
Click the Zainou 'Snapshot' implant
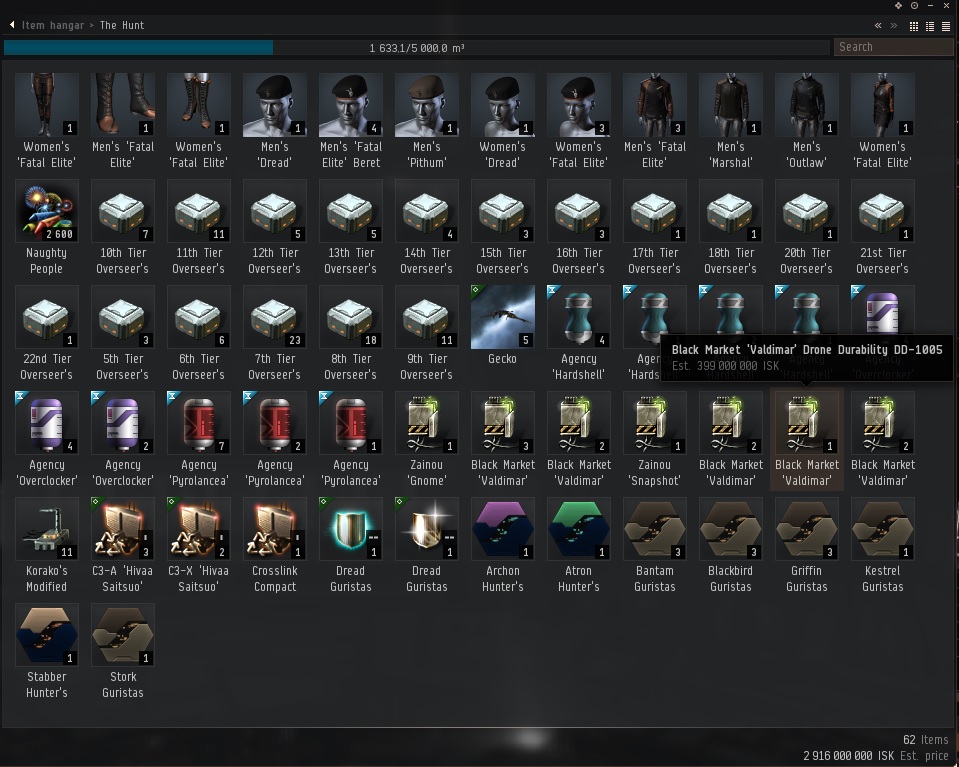click(654, 439)
